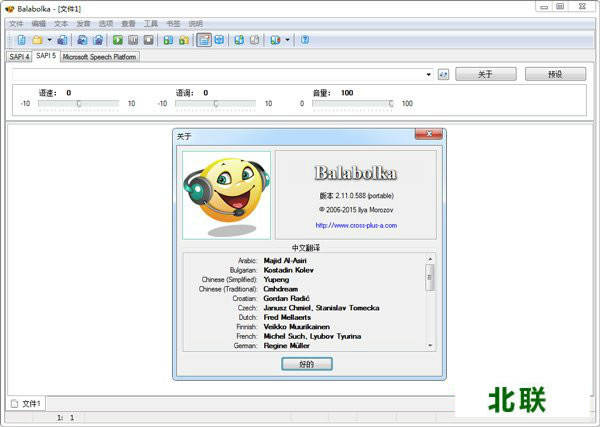Click the up arrow of the translators list scrollbar

point(430,259)
